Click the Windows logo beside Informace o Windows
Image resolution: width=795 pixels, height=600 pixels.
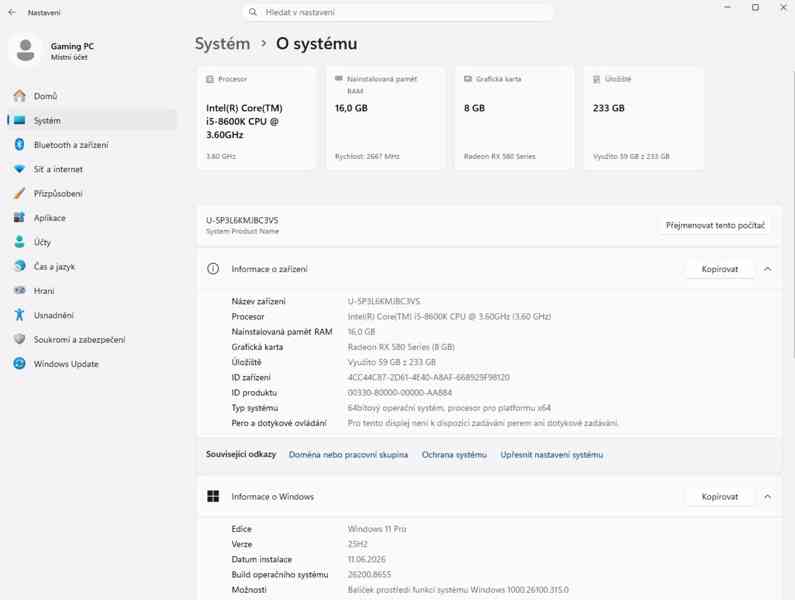click(x=213, y=497)
